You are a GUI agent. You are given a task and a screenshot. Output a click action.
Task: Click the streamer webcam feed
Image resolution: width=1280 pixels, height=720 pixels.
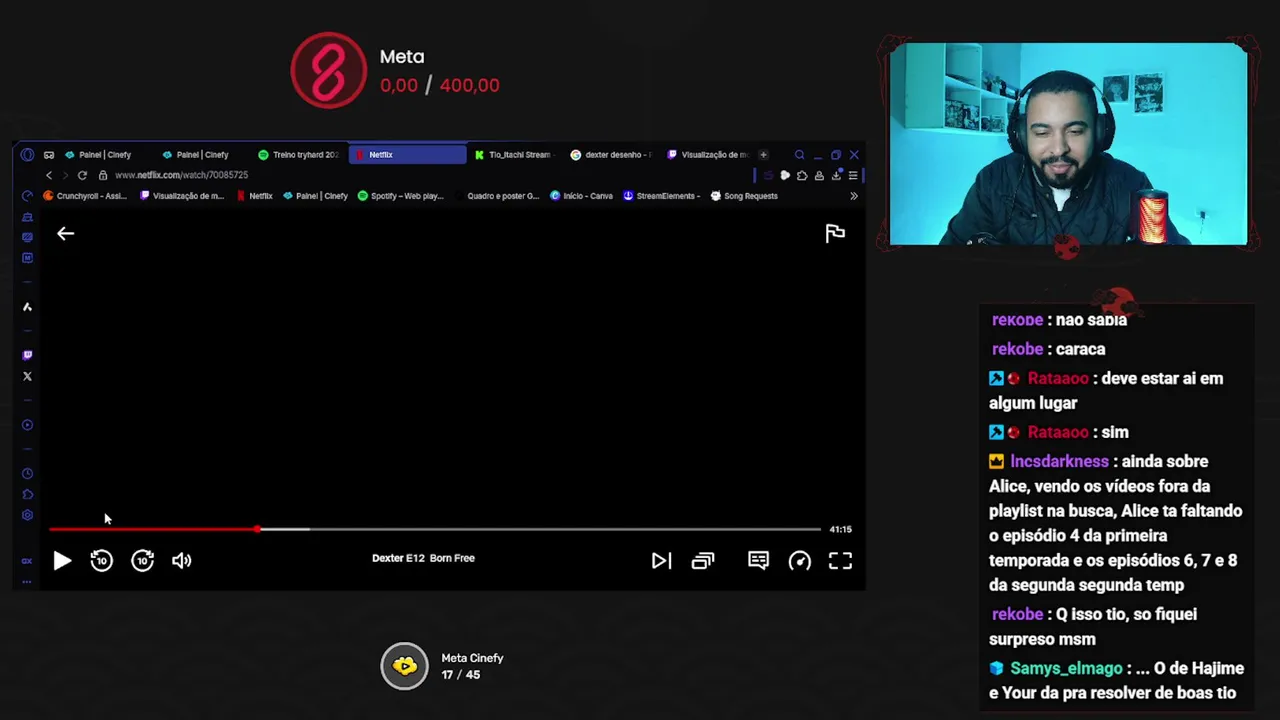point(1068,143)
